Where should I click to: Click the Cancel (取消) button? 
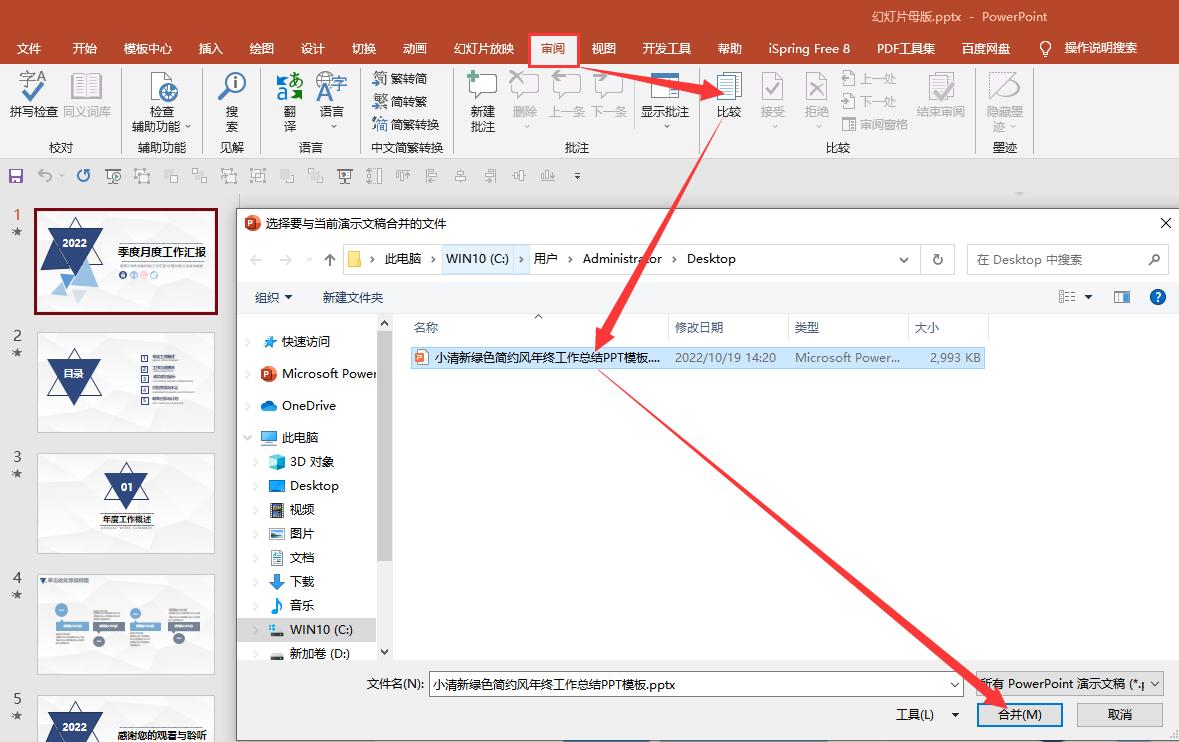tap(1119, 714)
